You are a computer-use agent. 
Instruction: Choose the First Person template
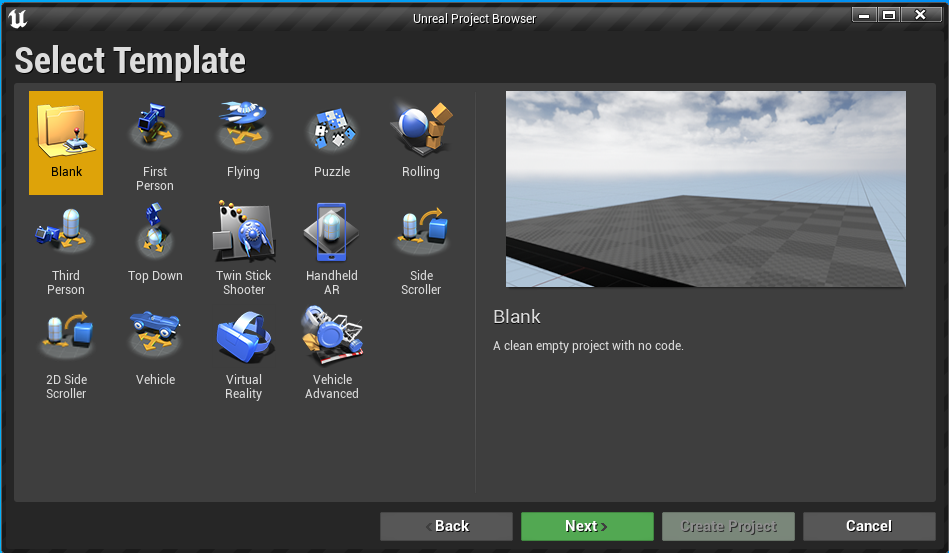(155, 143)
